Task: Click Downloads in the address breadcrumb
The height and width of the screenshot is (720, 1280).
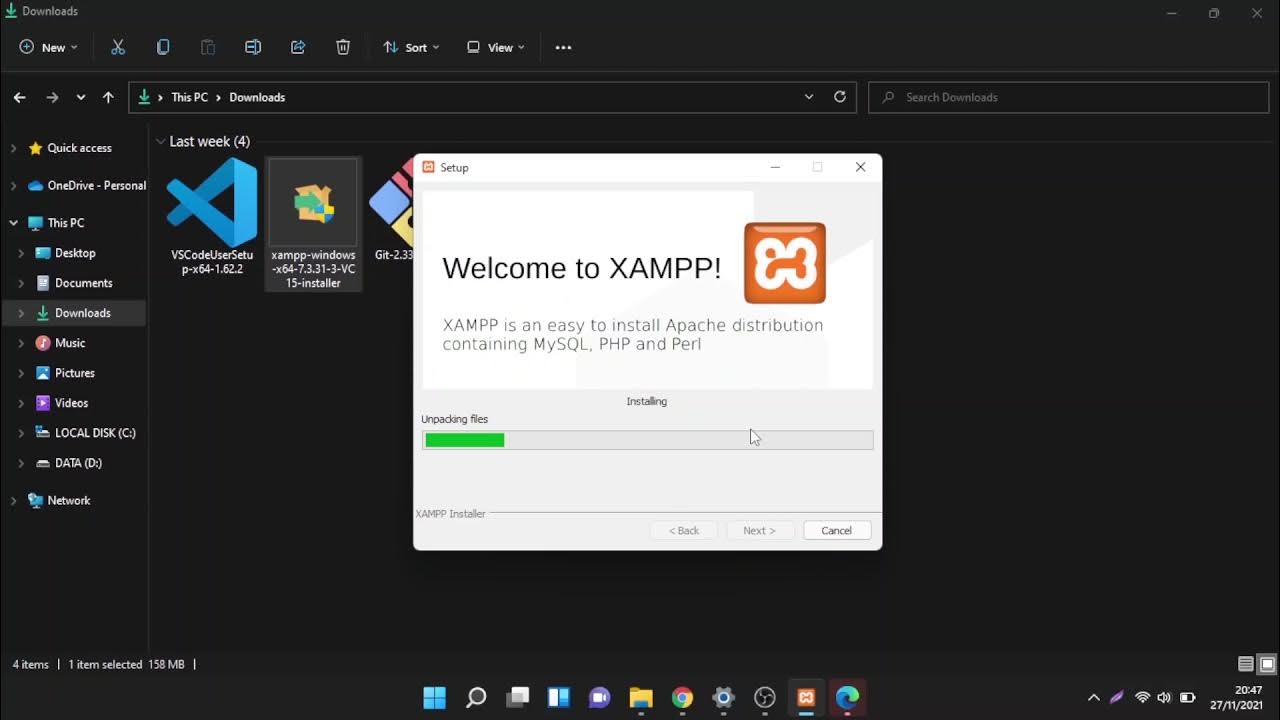Action: click(257, 97)
